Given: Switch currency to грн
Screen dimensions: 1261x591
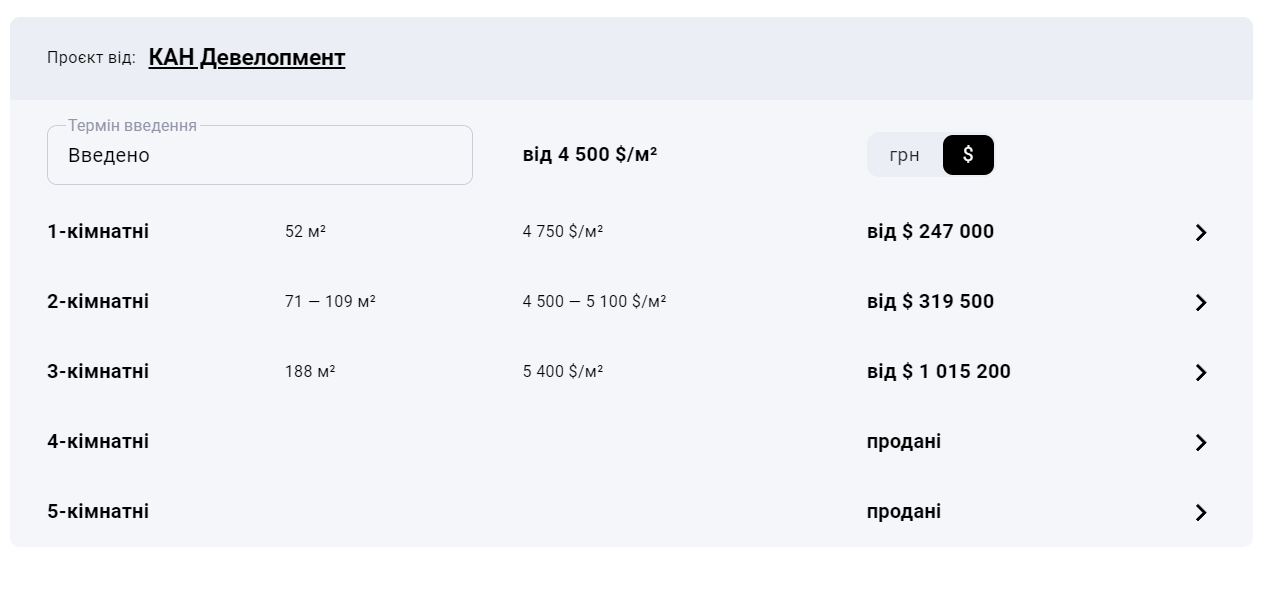Looking at the screenshot, I should (x=904, y=155).
